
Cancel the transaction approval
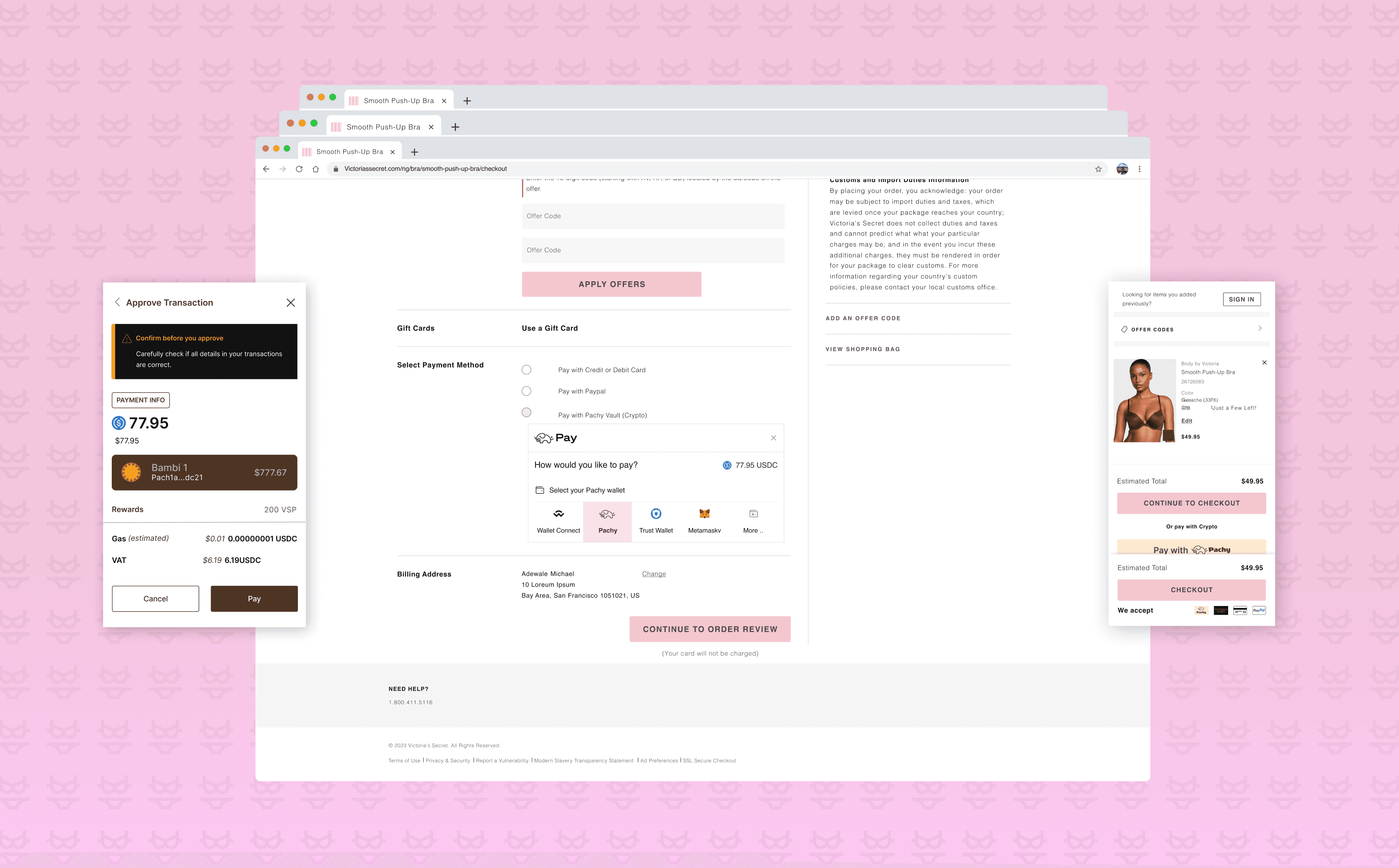pyautogui.click(x=156, y=599)
